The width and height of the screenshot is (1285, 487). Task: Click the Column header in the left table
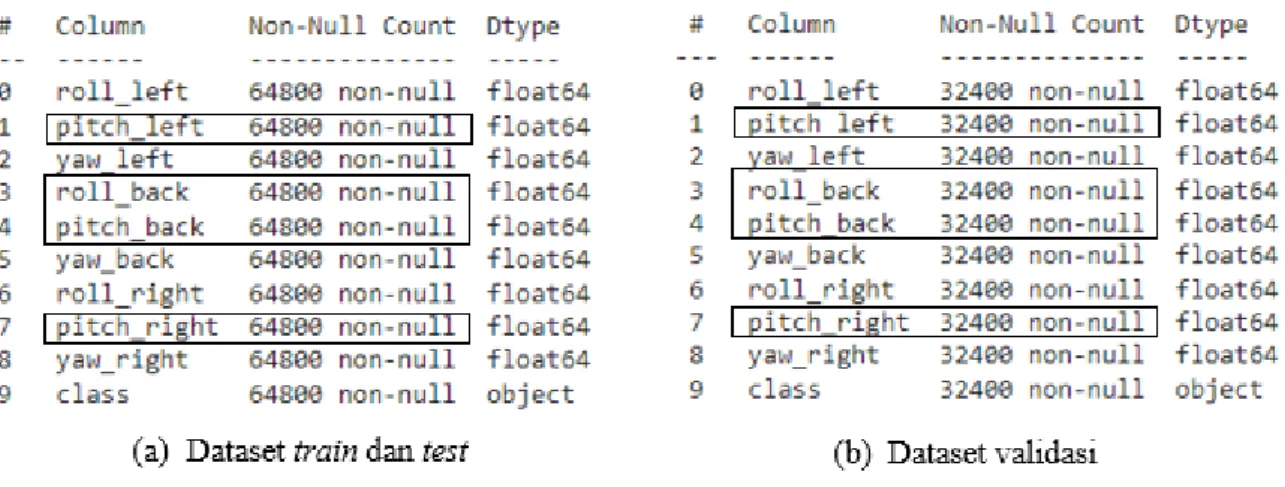pyautogui.click(x=99, y=27)
